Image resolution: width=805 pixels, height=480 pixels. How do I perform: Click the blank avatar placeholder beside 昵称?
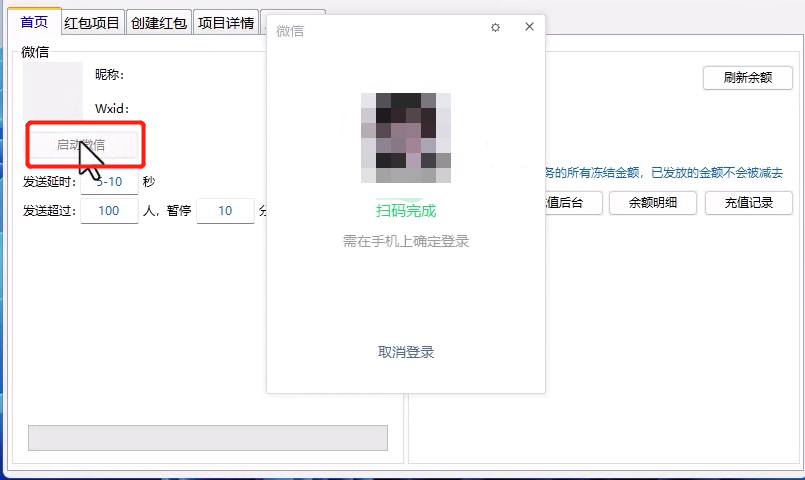tap(53, 91)
